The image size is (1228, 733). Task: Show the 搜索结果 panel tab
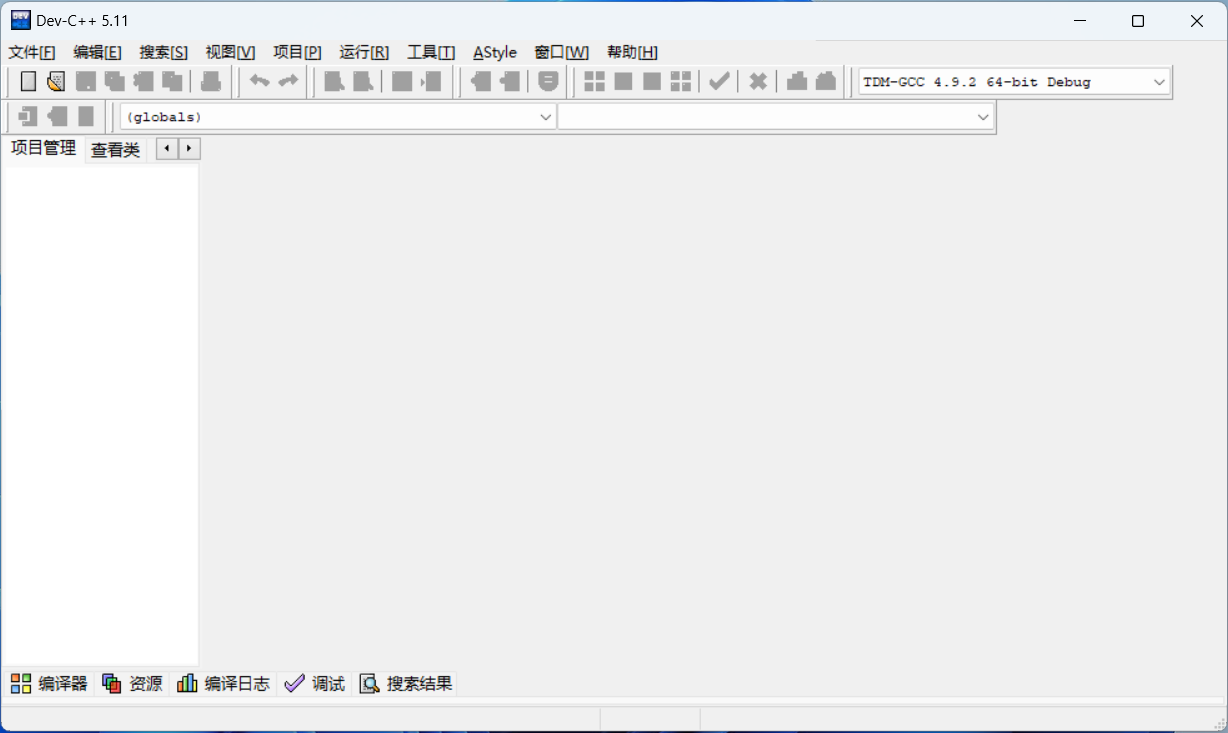[x=407, y=684]
